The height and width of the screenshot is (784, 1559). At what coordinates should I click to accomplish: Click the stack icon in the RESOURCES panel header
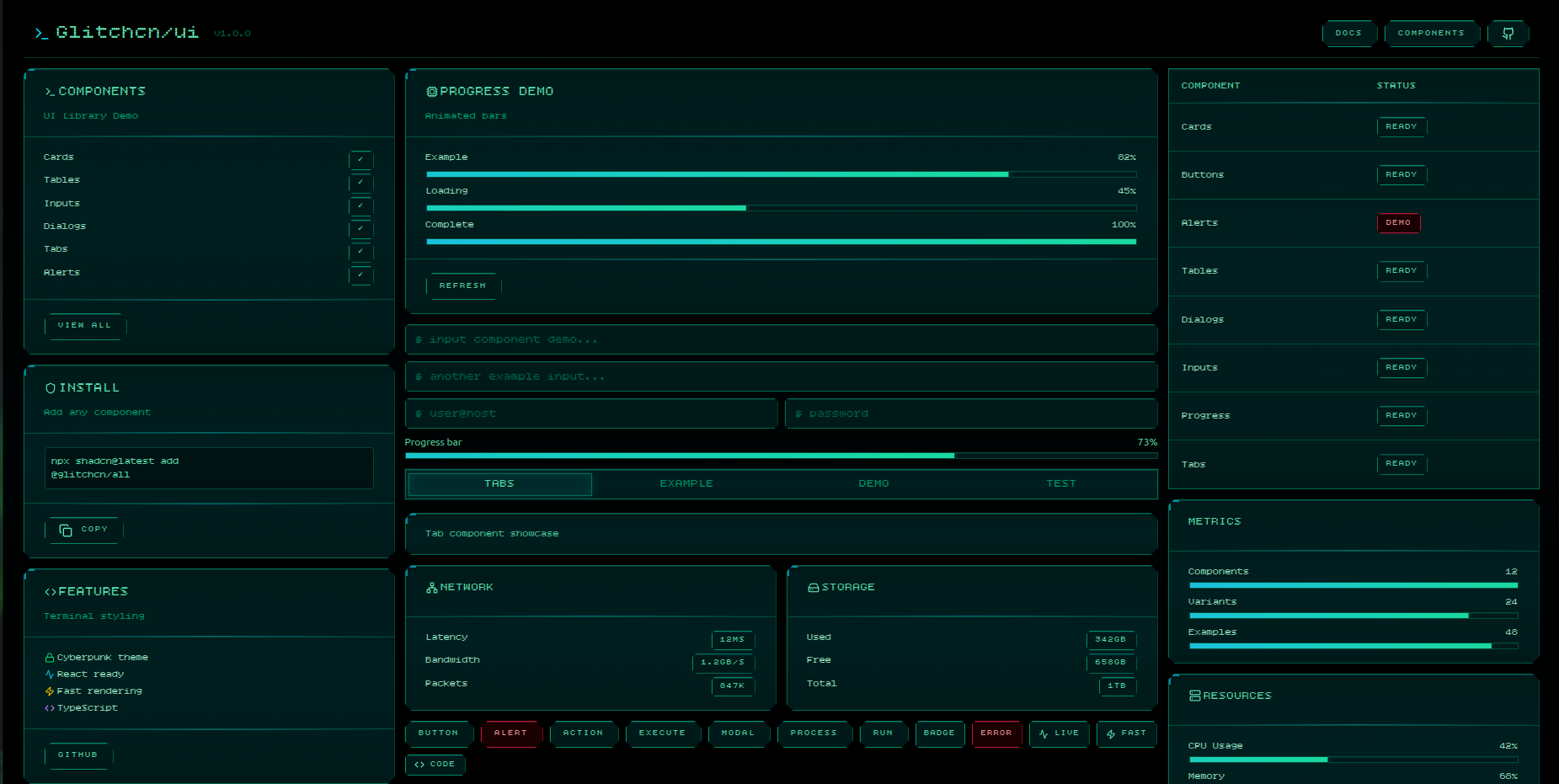(x=1193, y=695)
